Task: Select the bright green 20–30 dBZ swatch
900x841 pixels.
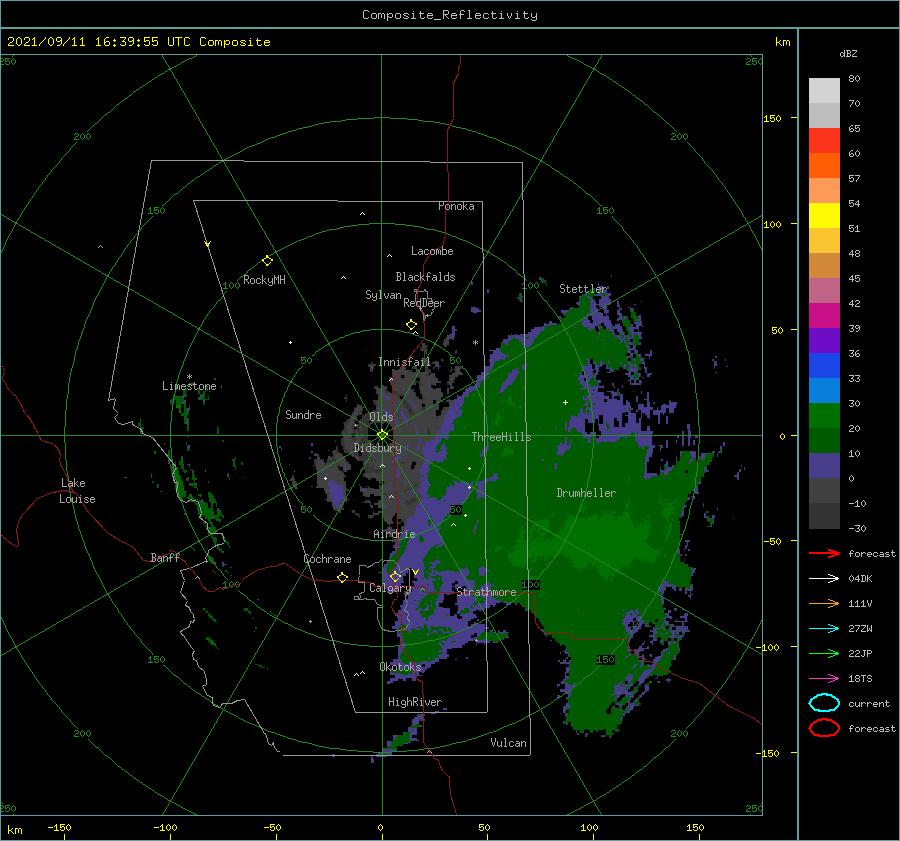Action: click(824, 415)
